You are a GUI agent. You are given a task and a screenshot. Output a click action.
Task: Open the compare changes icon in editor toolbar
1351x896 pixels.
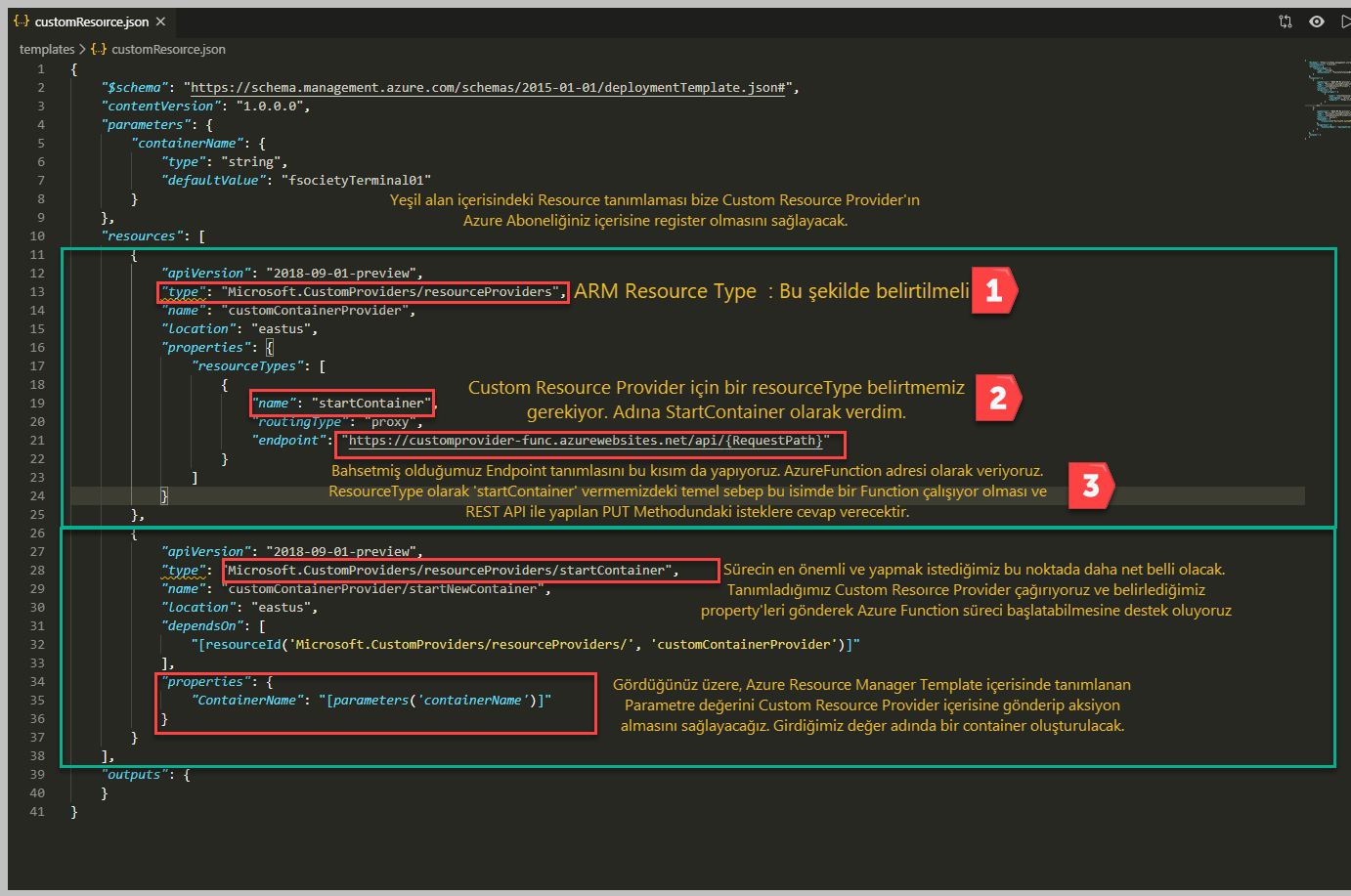(x=1286, y=21)
